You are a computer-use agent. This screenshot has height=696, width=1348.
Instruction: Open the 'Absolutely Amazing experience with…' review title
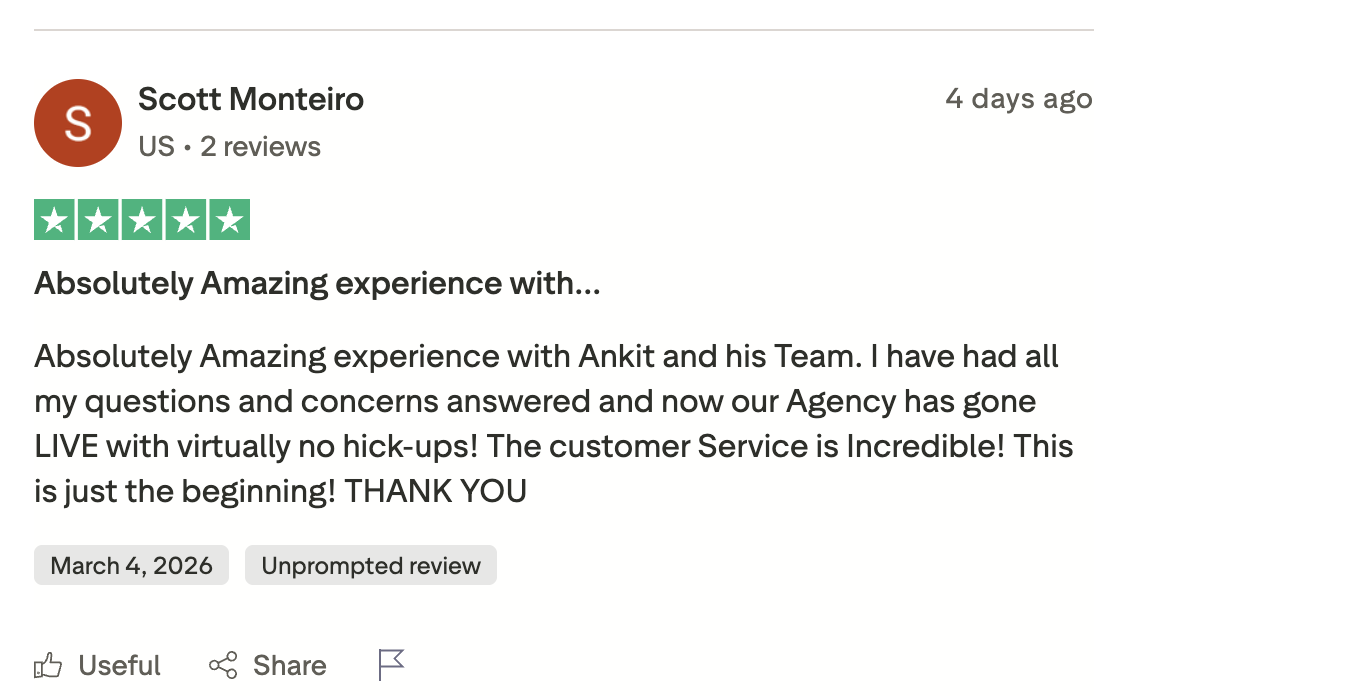(x=317, y=284)
